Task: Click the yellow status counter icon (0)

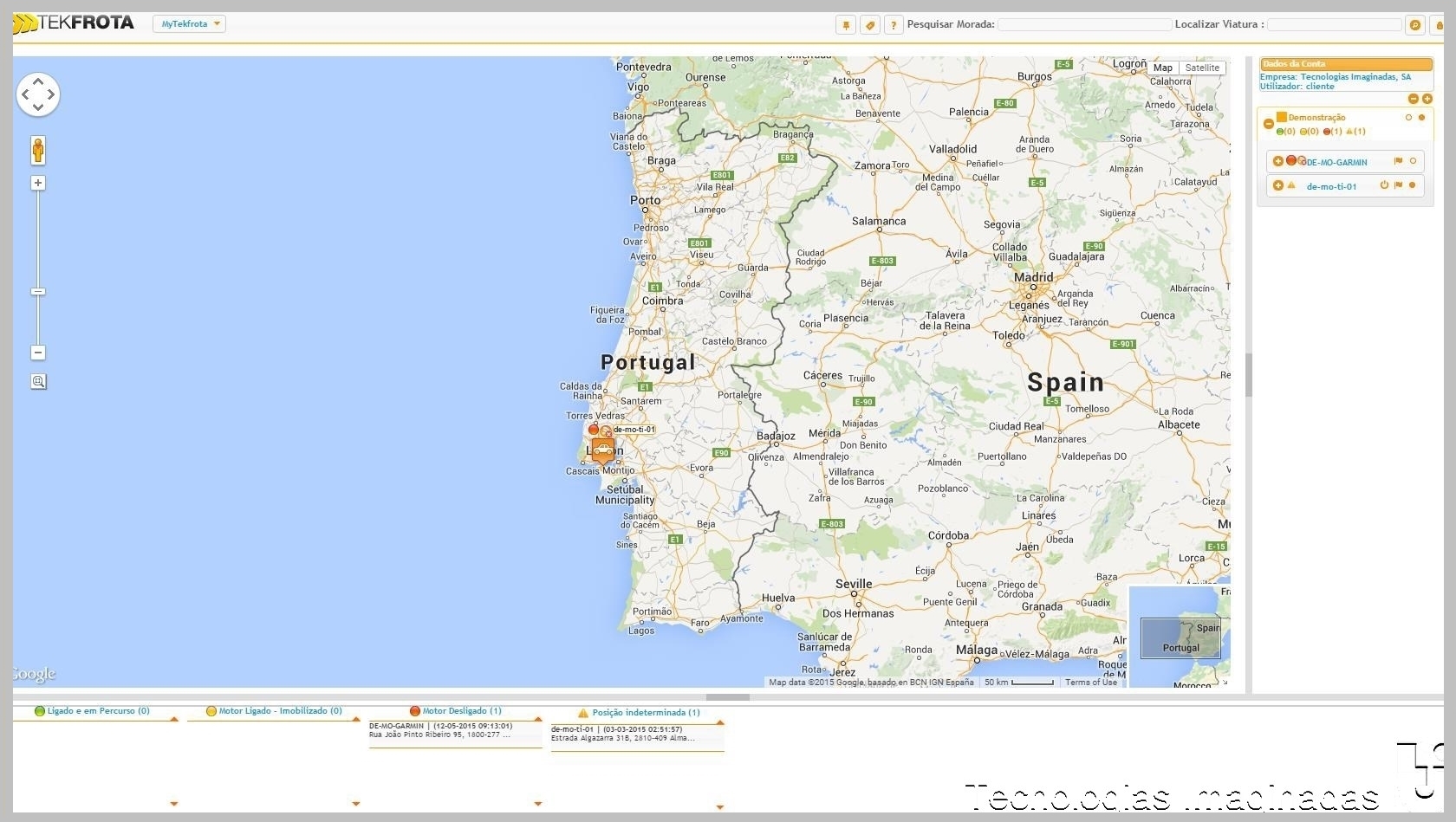Action: 1303,132
